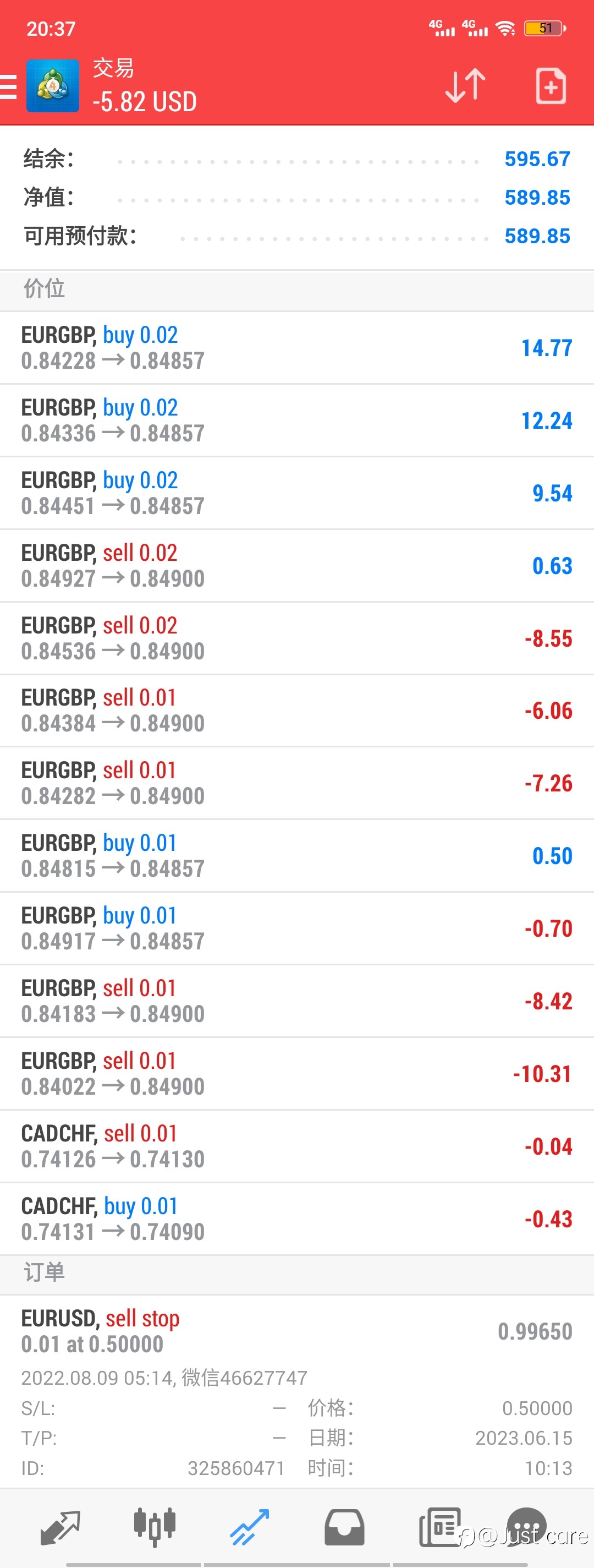Tap the -5.82 USD profit title
Viewport: 594px width, 1568px height.
coord(145,102)
